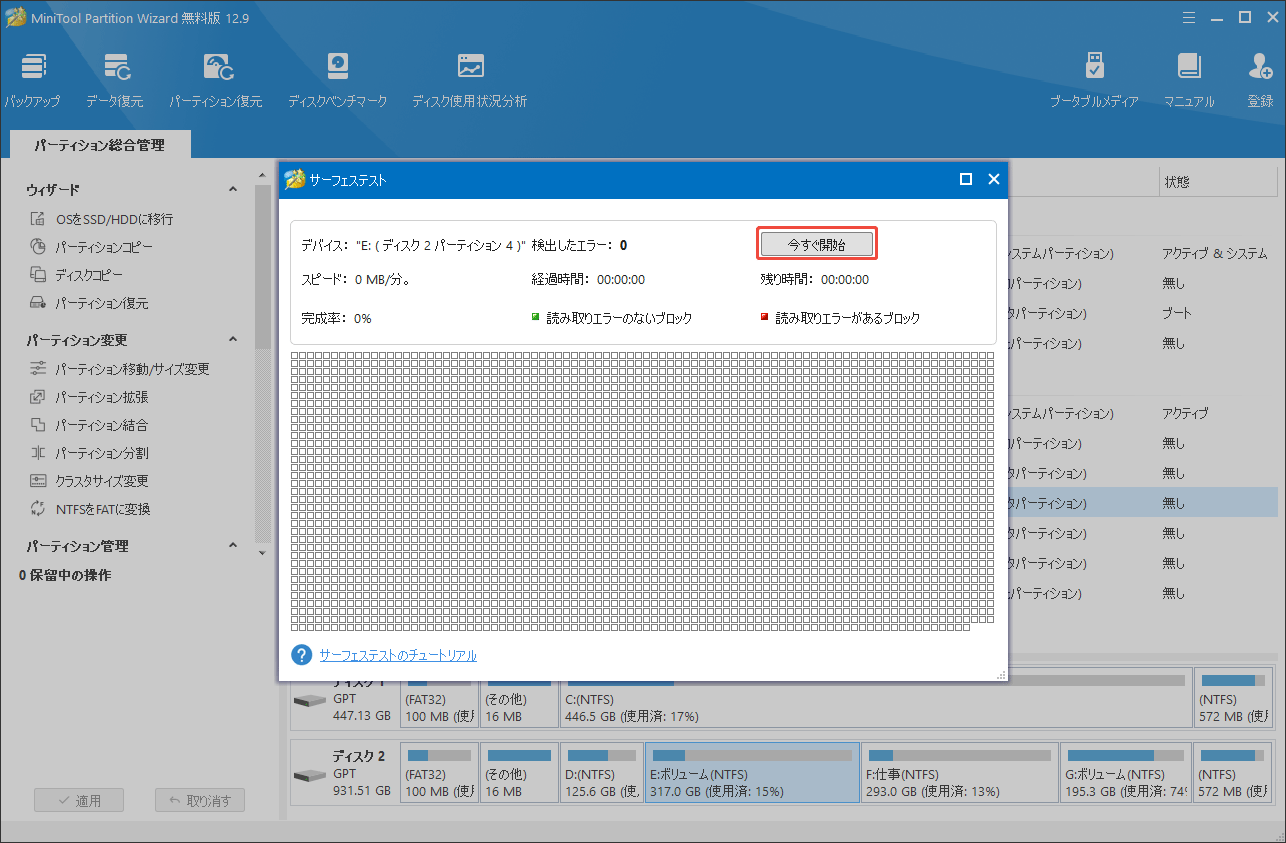Click the help question-mark icon in dialog

coord(302,655)
